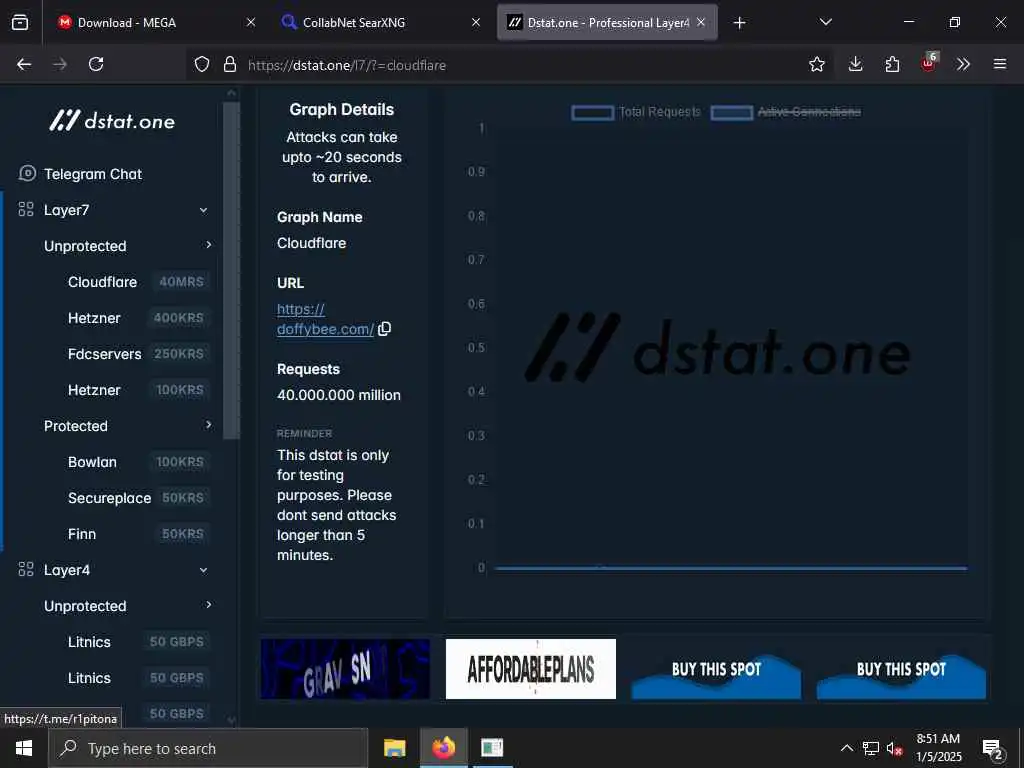Image resolution: width=1024 pixels, height=768 pixels.
Task: Open the AFFORDABLEPLANS banner ad
Action: [x=531, y=669]
